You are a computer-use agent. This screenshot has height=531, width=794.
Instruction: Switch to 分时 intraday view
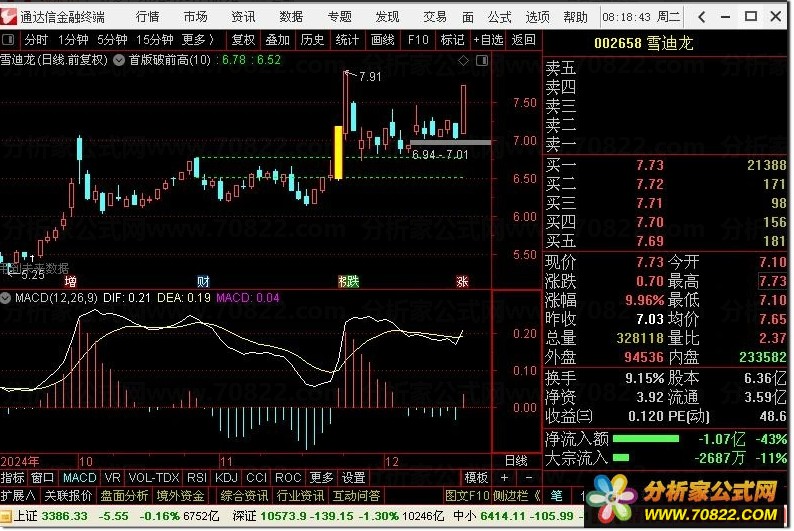pyautogui.click(x=36, y=39)
